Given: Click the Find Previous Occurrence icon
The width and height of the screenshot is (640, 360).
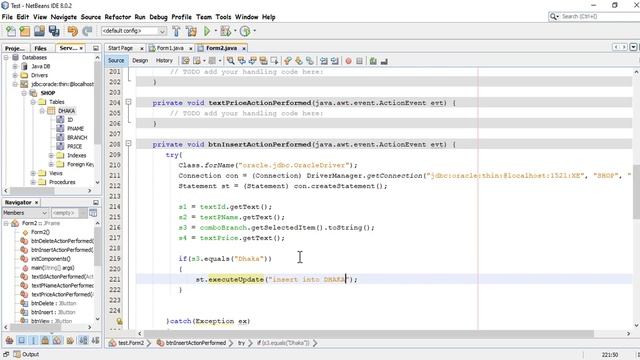Looking at the screenshot, I should click(x=242, y=61).
